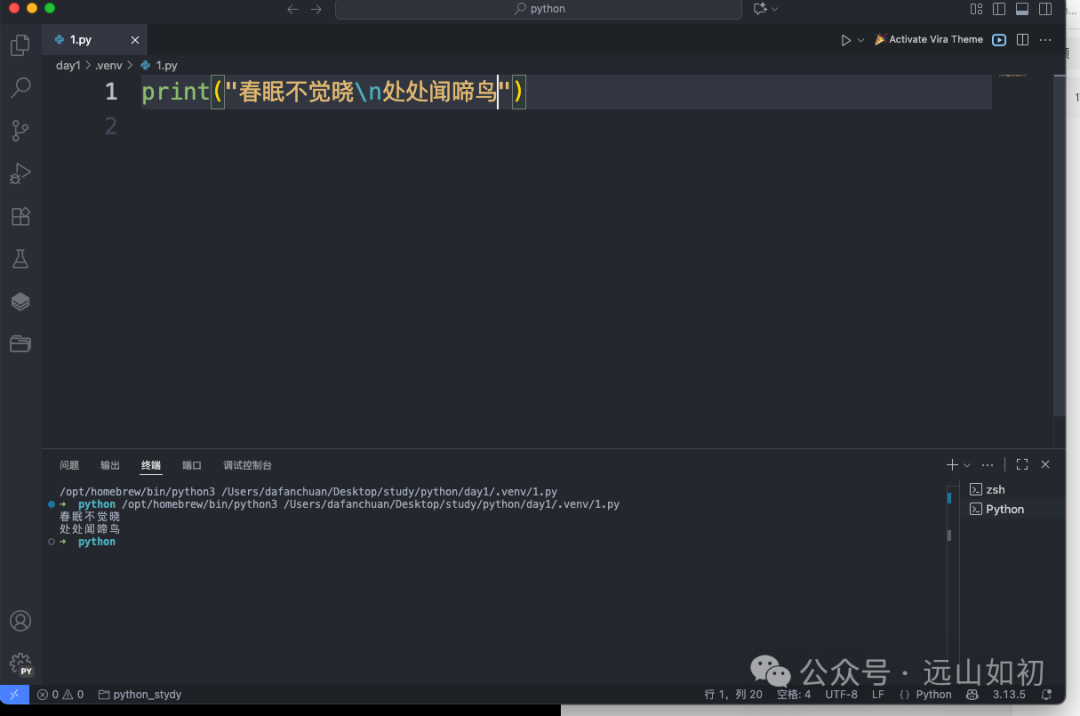The width and height of the screenshot is (1080, 716).
Task: Open the Manage settings gear
Action: pyautogui.click(x=21, y=664)
